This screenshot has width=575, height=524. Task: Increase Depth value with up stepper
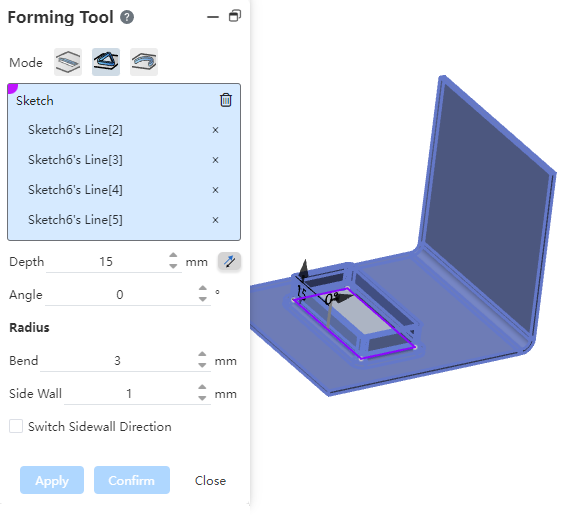(x=173, y=256)
